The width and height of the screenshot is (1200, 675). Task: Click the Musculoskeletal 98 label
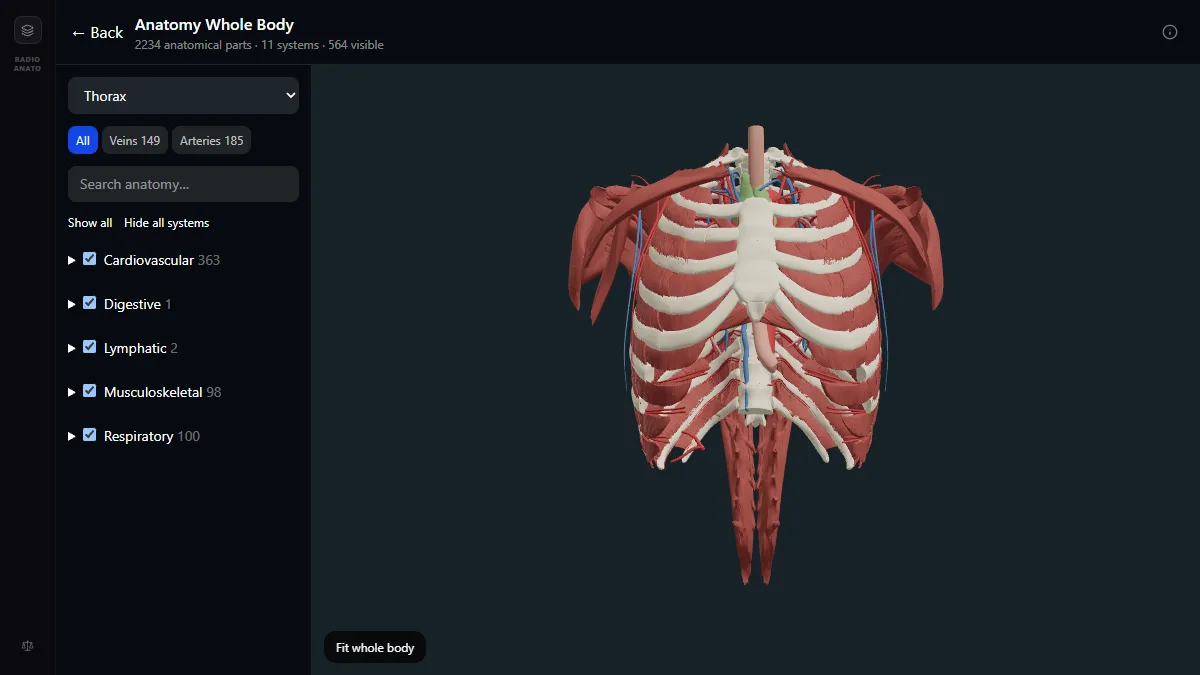163,392
